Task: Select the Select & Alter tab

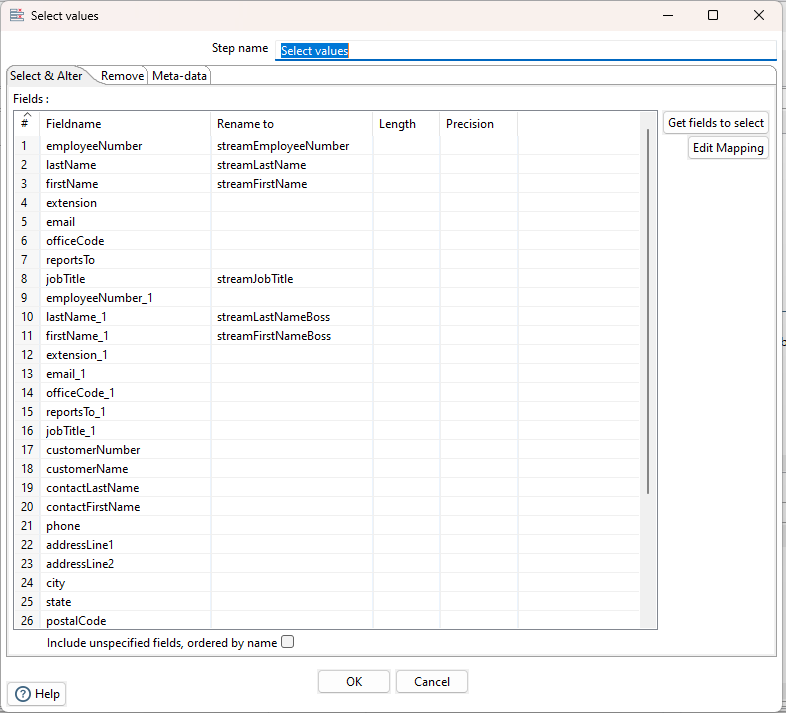Action: click(x=46, y=76)
